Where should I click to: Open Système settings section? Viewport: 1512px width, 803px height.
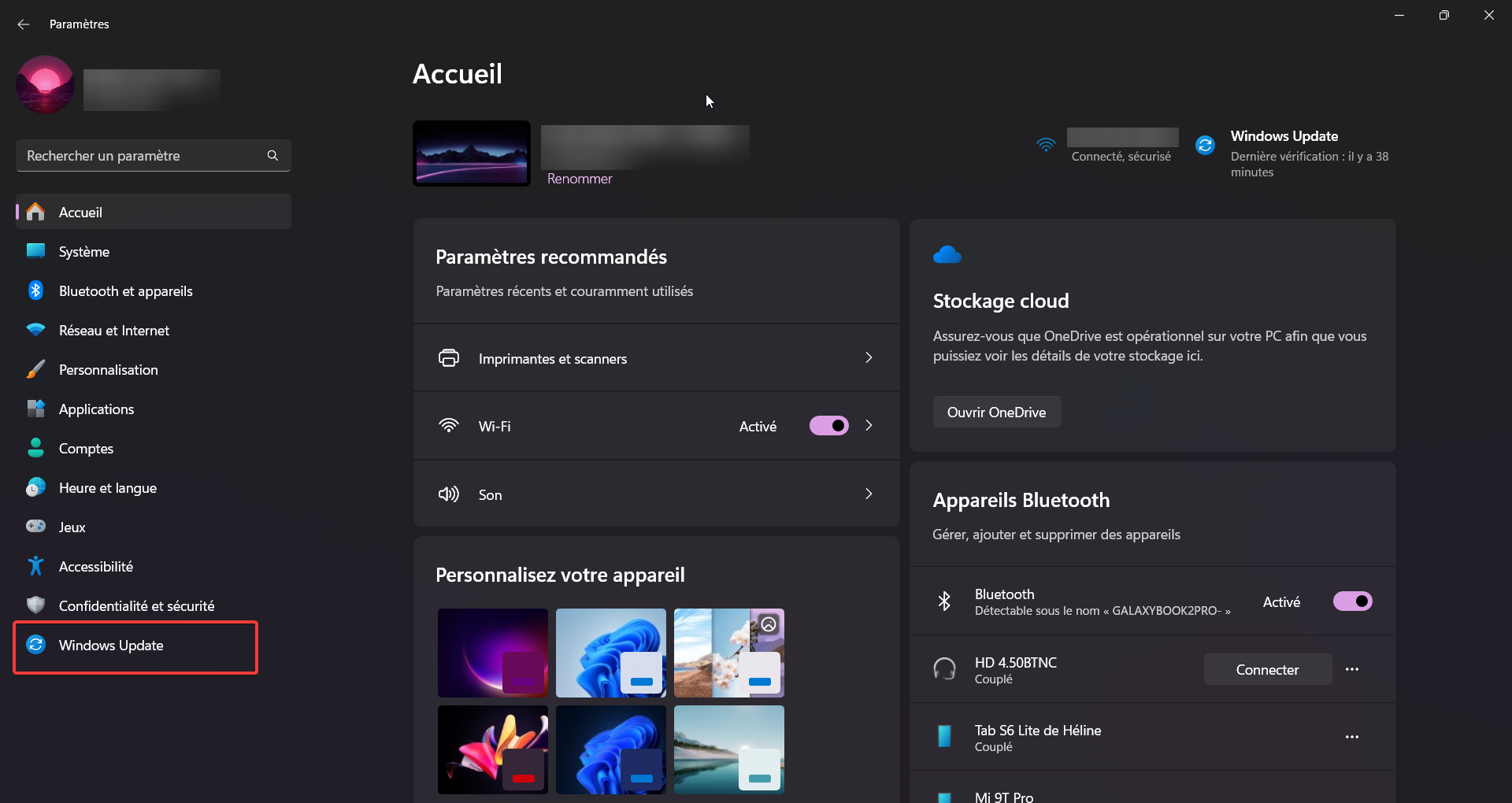point(154,251)
